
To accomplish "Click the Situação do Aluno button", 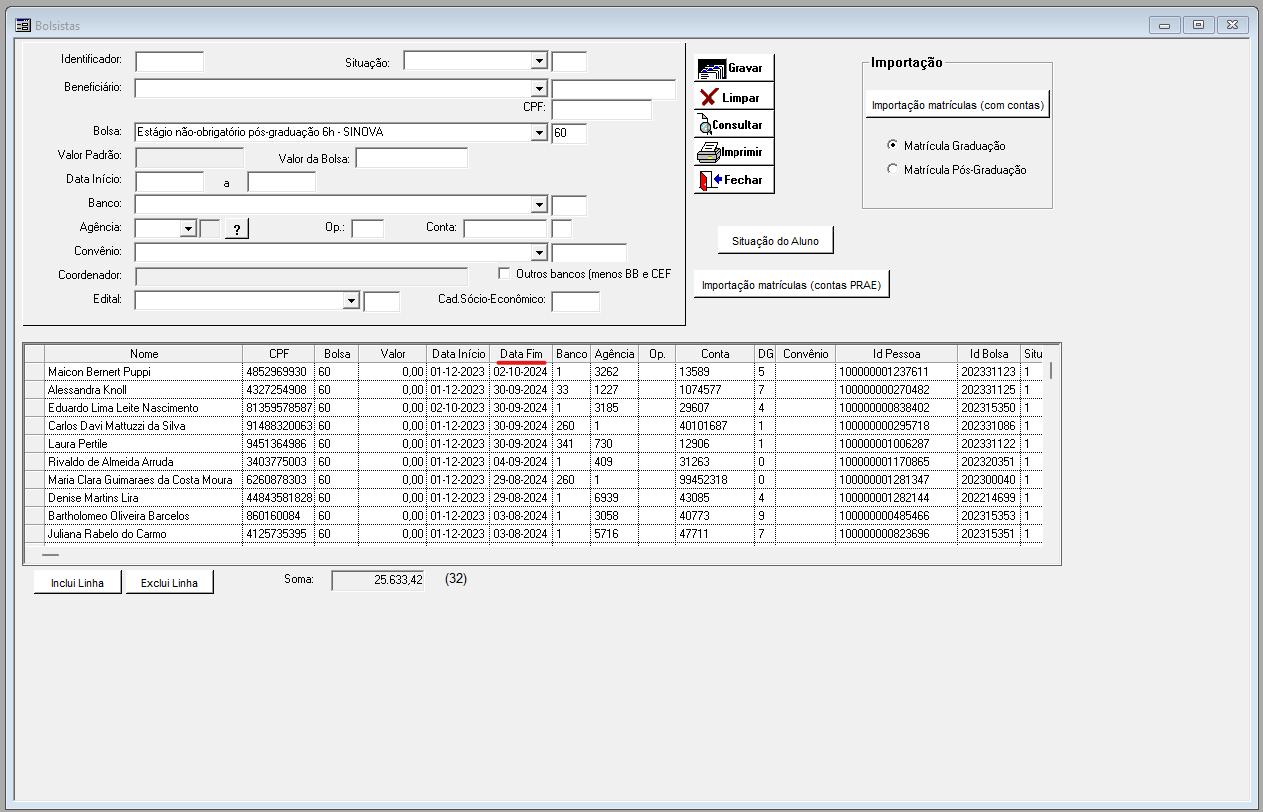I will coord(775,241).
